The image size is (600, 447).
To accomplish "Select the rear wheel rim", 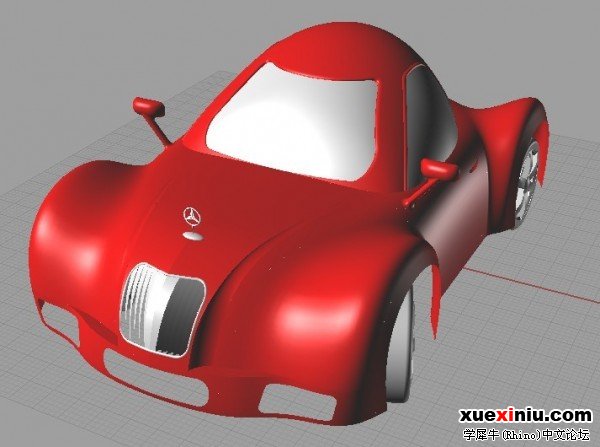I will (x=527, y=183).
